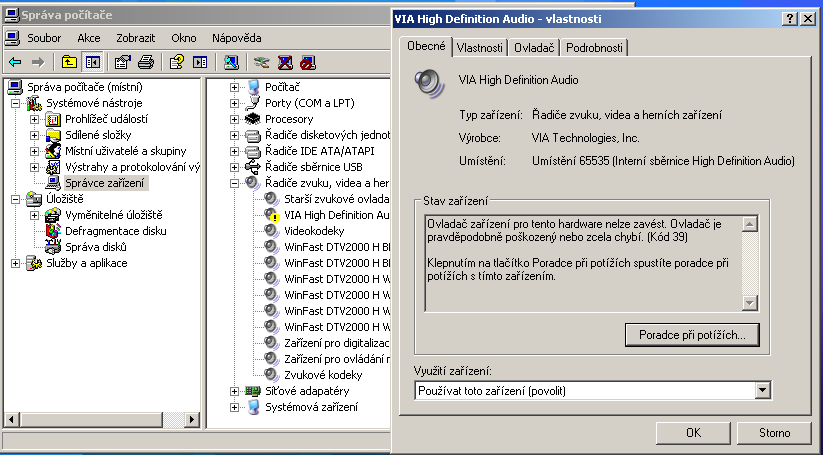Click left pane horizontal scroll right arrow
Screen dimensions: 823x455
coord(192,419)
